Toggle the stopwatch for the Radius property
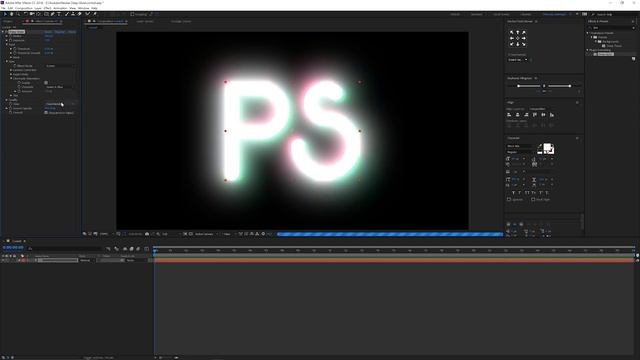Screen dimensions: 640x360 pos(11,36)
